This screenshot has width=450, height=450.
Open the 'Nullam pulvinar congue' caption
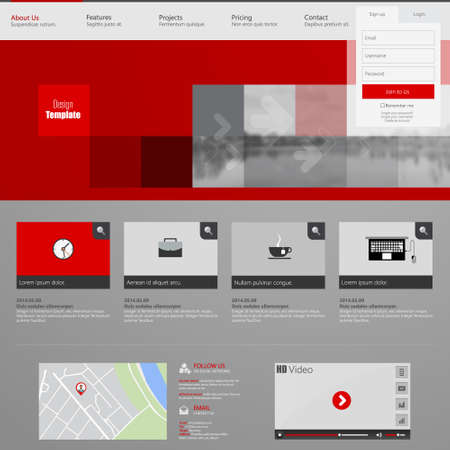pos(278,283)
